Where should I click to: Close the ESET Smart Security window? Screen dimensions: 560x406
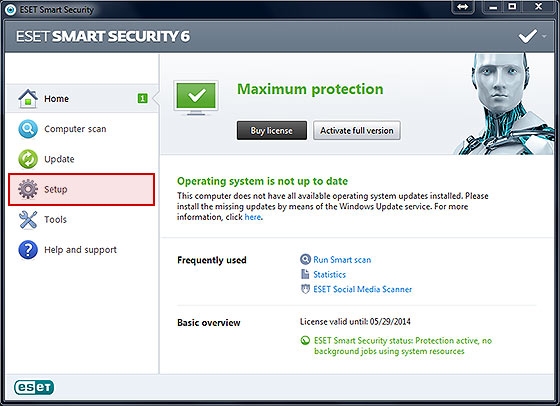coord(539,7)
